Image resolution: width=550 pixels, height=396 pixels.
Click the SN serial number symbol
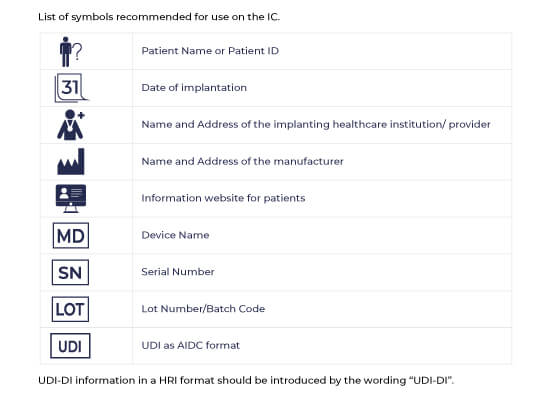70,272
